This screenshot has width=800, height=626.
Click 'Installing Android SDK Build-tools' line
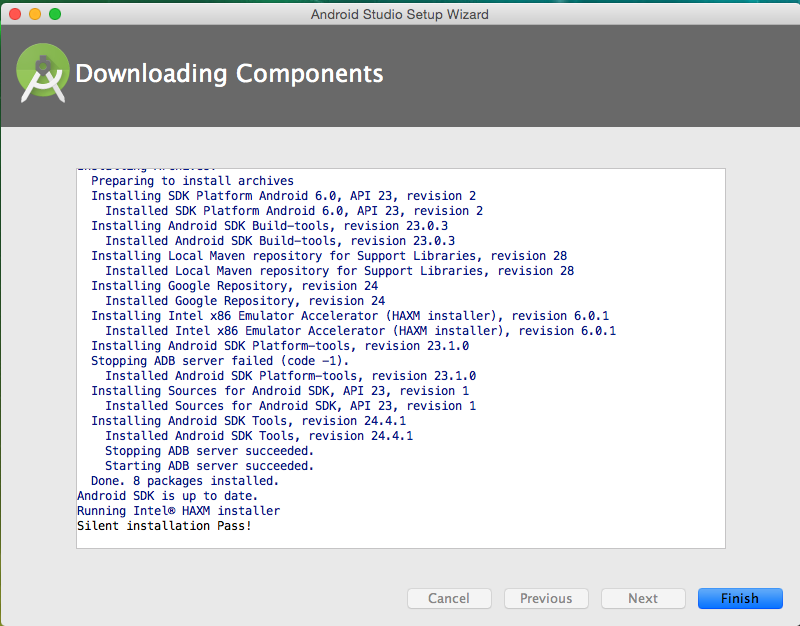tap(269, 226)
